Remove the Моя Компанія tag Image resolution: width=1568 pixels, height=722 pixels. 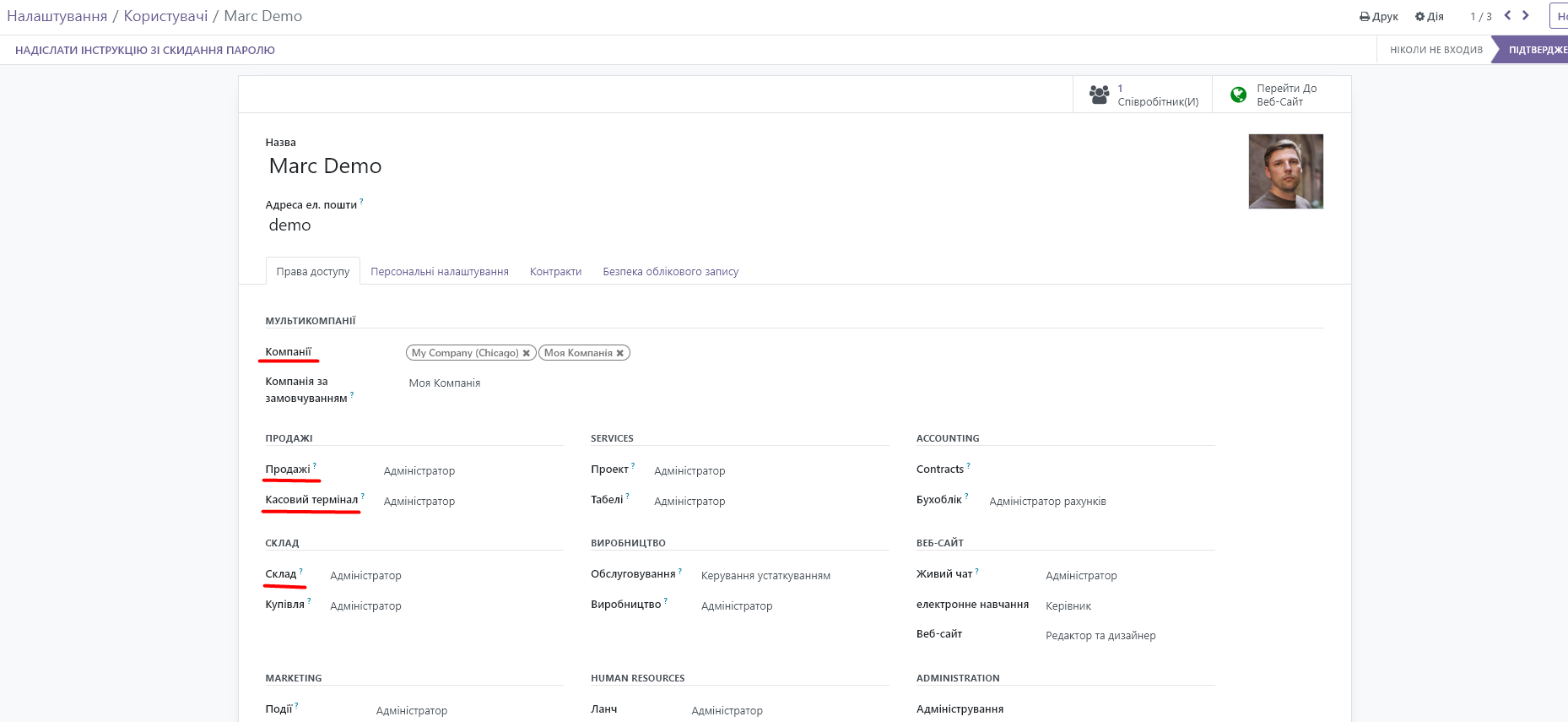click(620, 354)
